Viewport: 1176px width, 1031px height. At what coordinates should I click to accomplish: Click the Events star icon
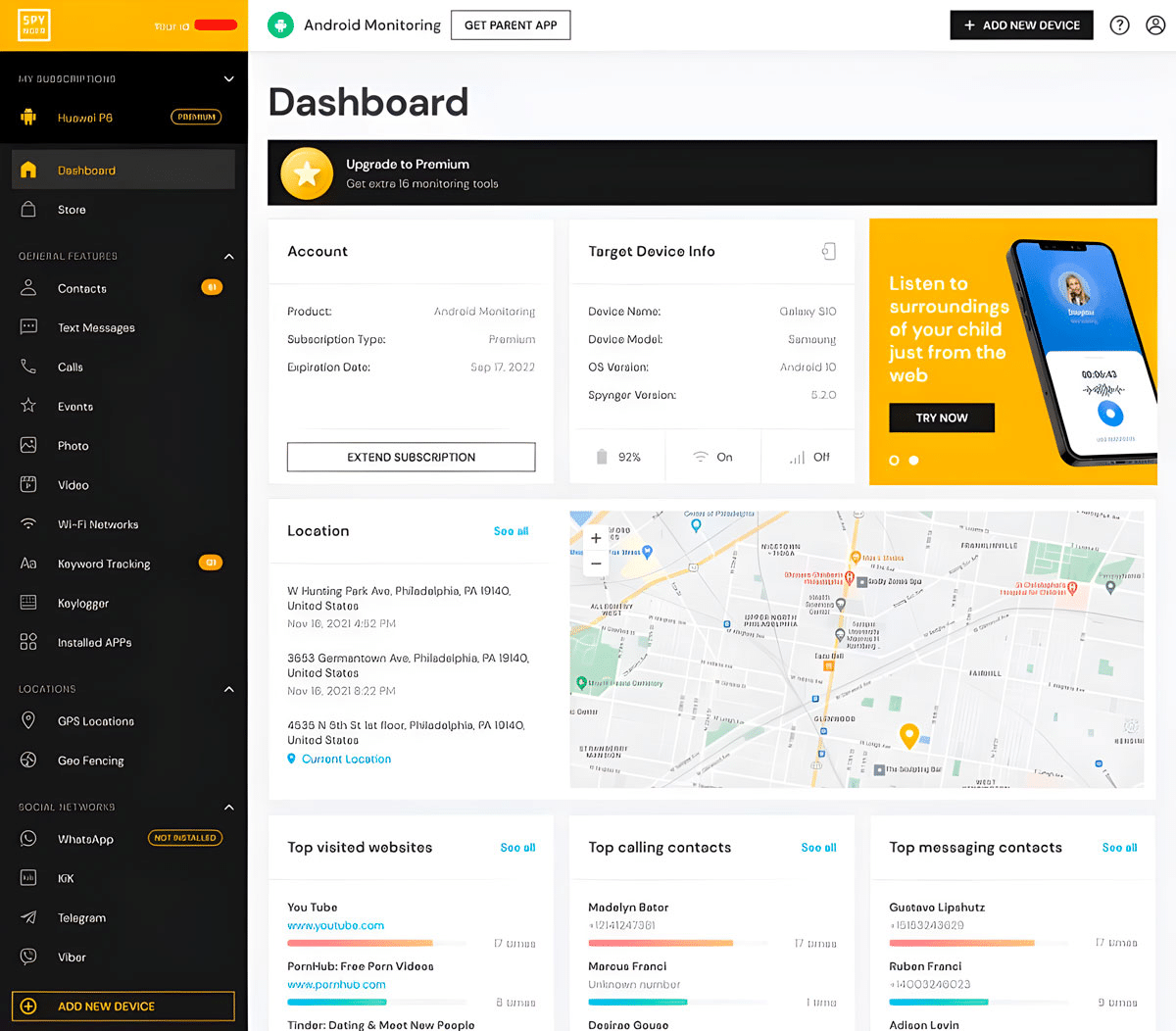(x=28, y=406)
